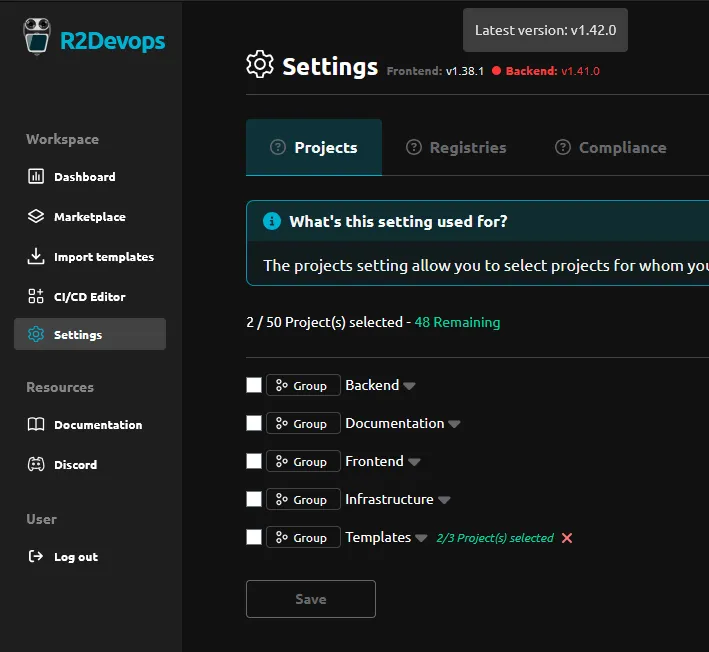
Task: Expand the Backend group arrow
Action: pyautogui.click(x=409, y=386)
